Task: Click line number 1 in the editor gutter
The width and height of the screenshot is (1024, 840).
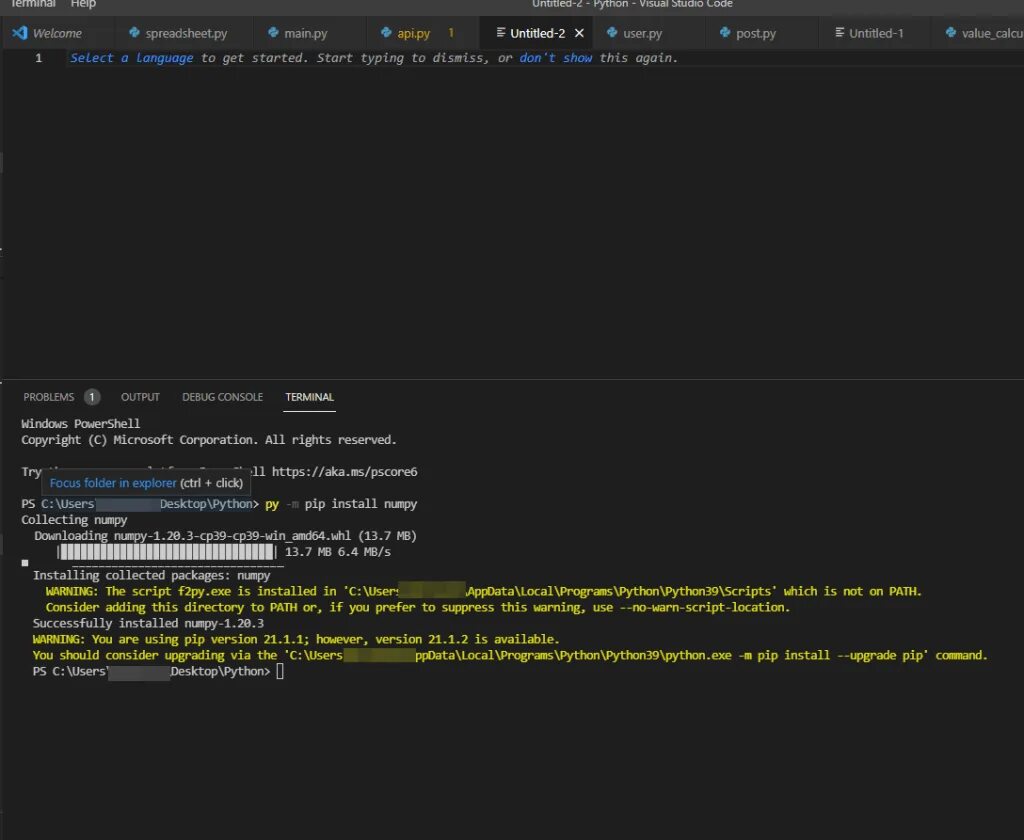Action: tap(39, 57)
